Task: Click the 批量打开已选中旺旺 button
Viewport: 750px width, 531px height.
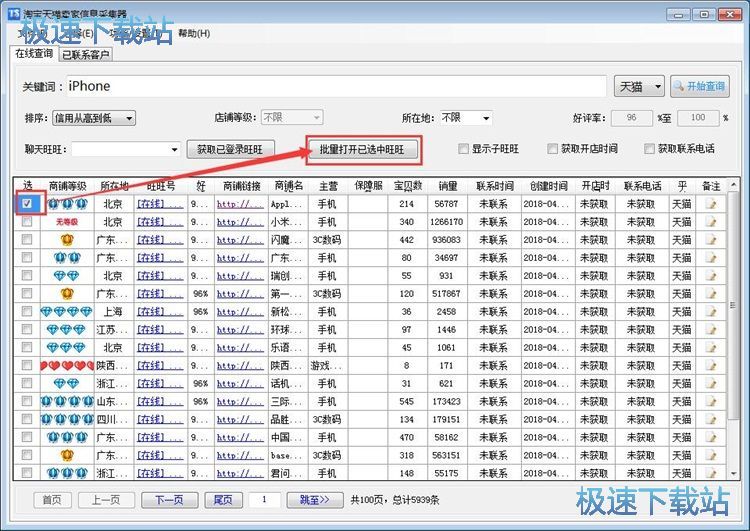Action: tap(363, 149)
